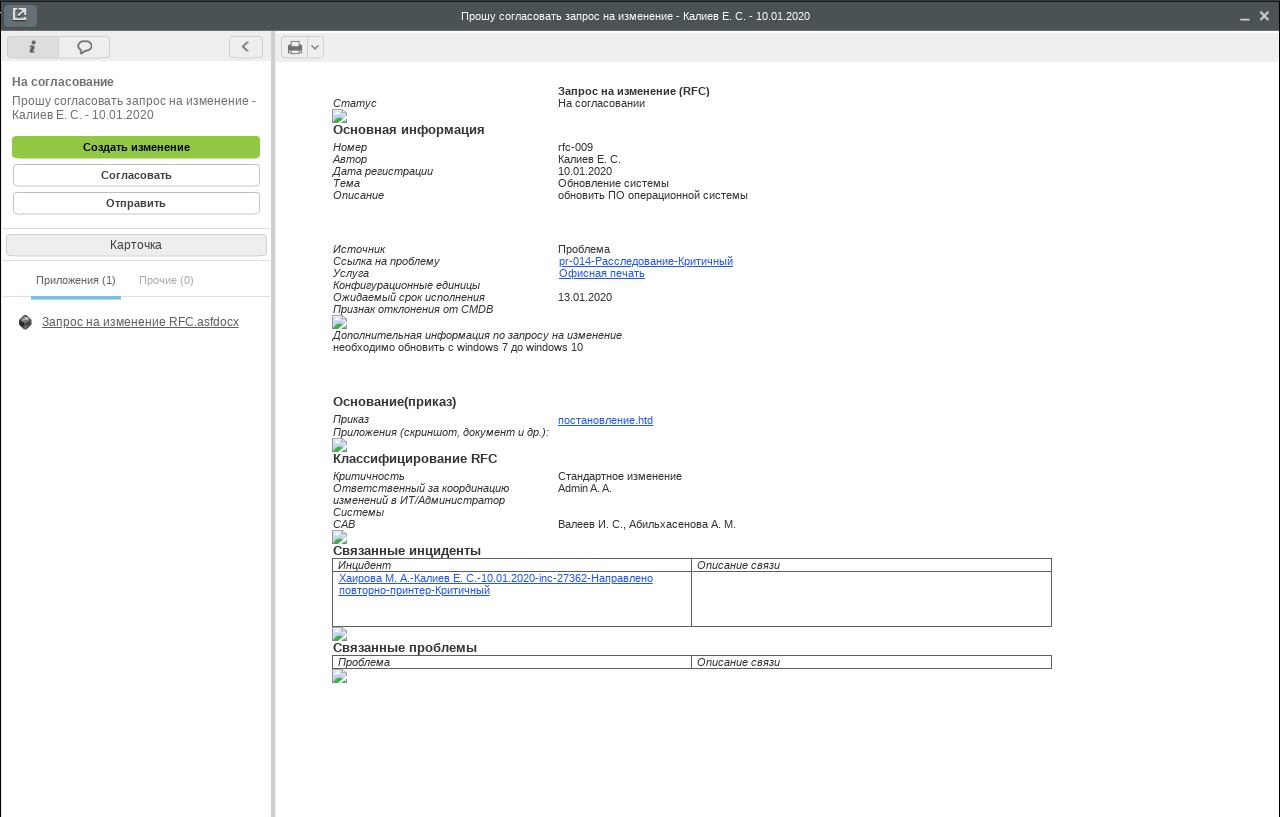The height and width of the screenshot is (817, 1280).
Task: Click the Классифицирование RFC heading
Action: (x=415, y=458)
